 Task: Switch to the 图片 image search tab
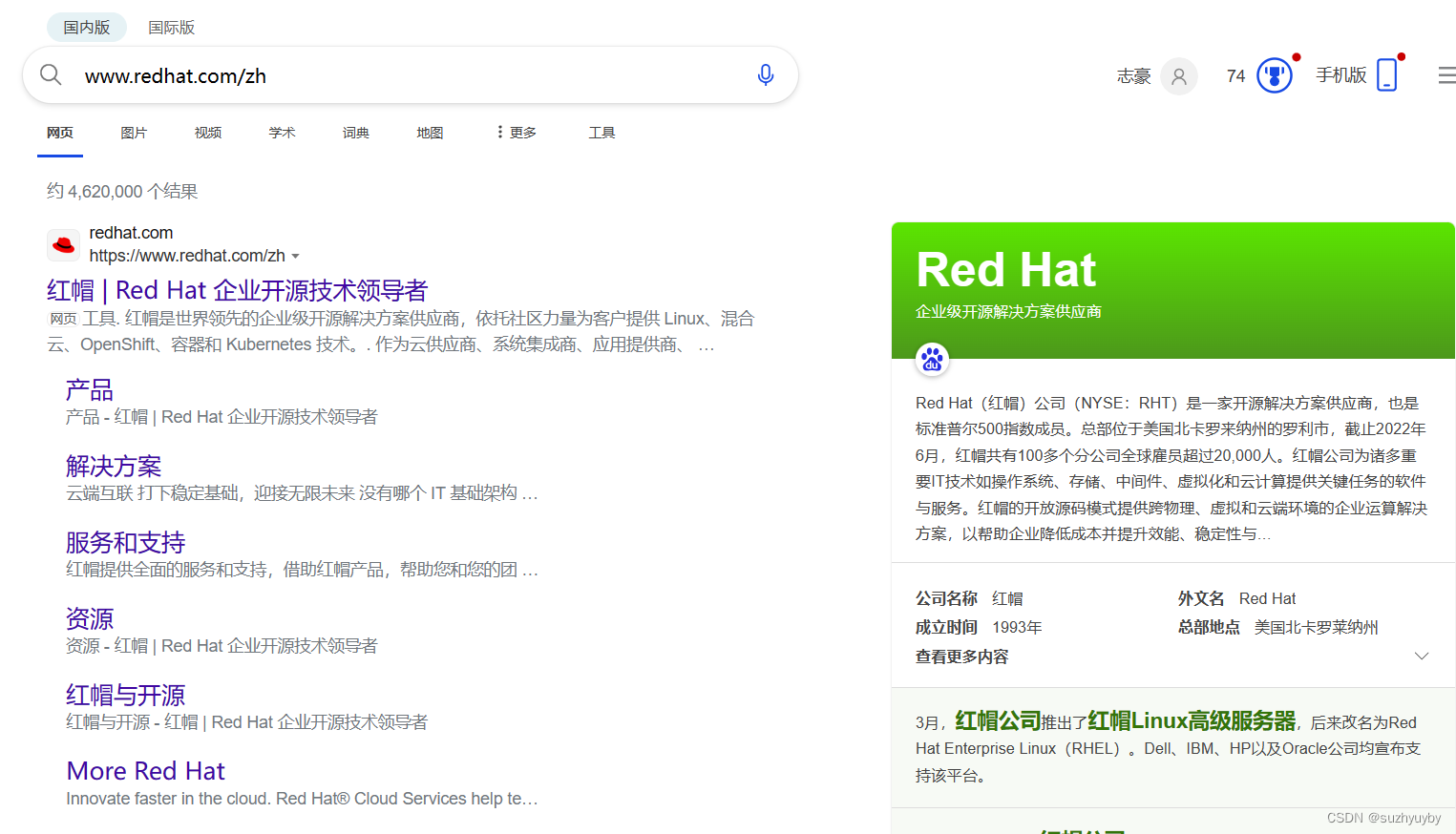(x=134, y=132)
